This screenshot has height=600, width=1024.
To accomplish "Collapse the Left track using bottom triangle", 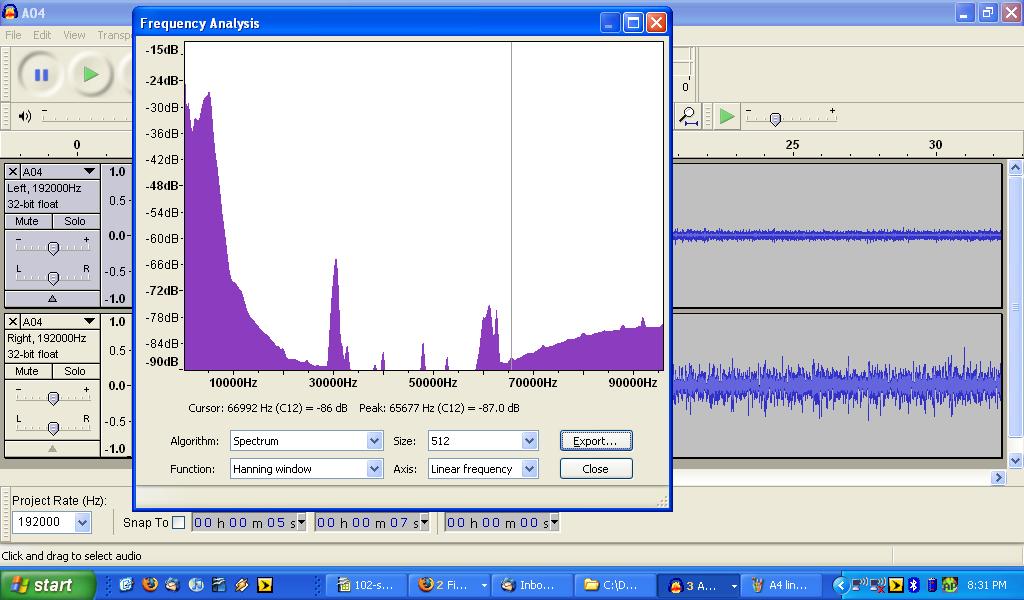I will click(52, 298).
